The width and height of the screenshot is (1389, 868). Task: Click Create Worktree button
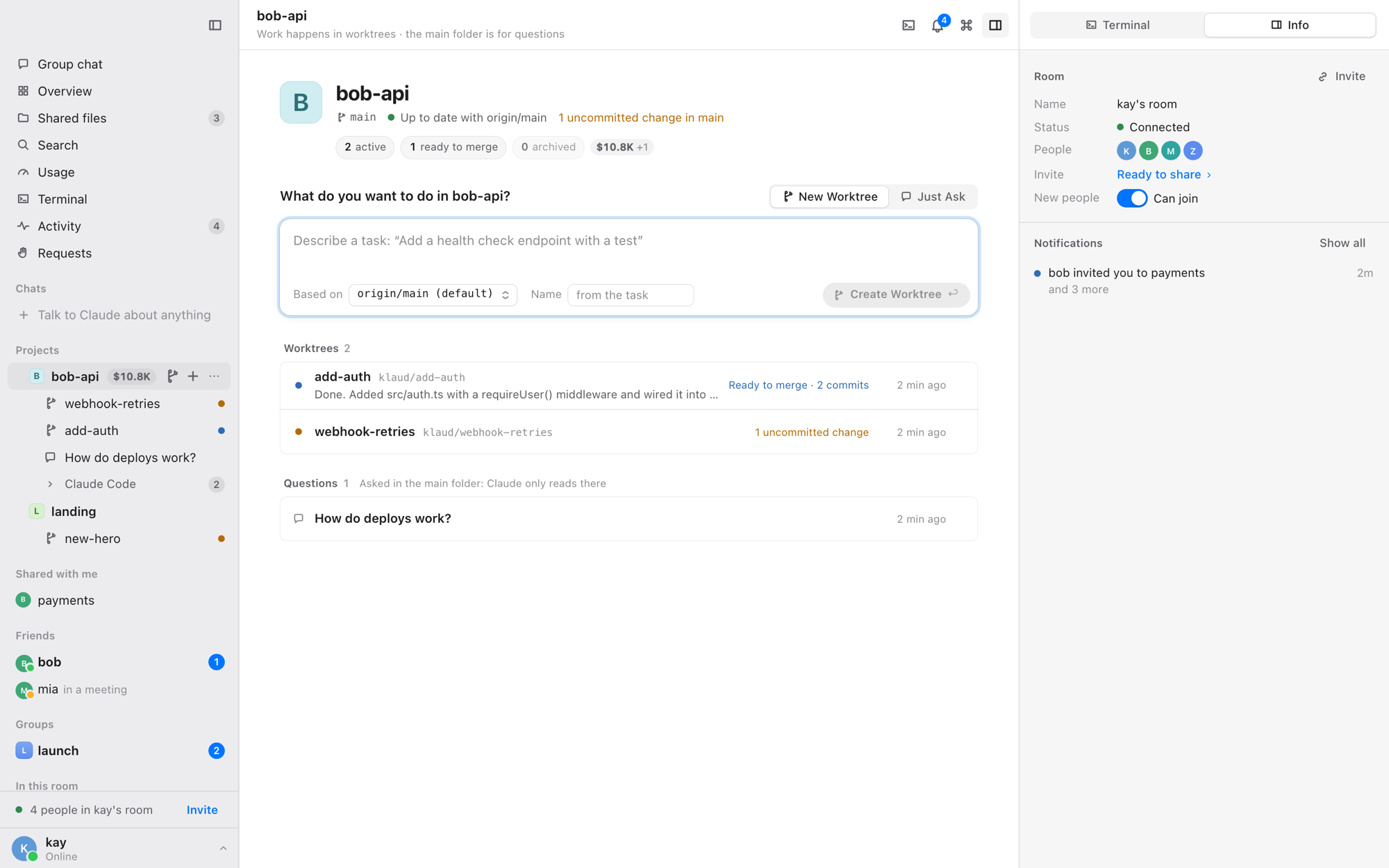[x=896, y=294]
